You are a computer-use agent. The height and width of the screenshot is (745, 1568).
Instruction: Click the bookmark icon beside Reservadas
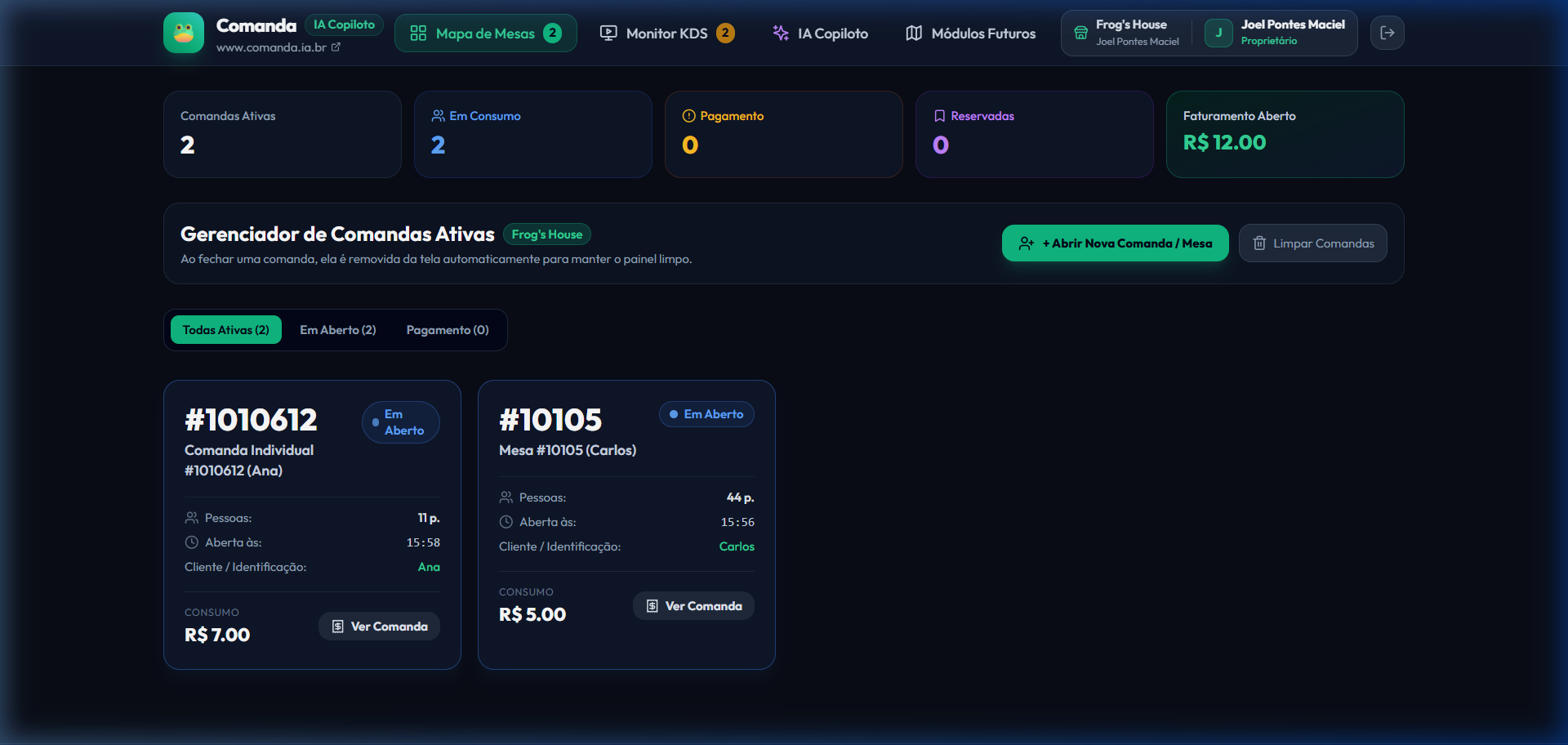(x=939, y=116)
